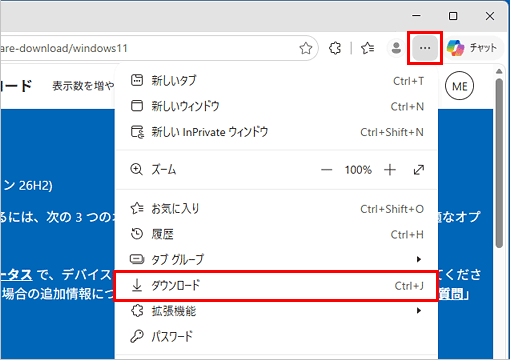Select 新しいタブ menu item
The width and height of the screenshot is (510, 360).
click(x=277, y=81)
